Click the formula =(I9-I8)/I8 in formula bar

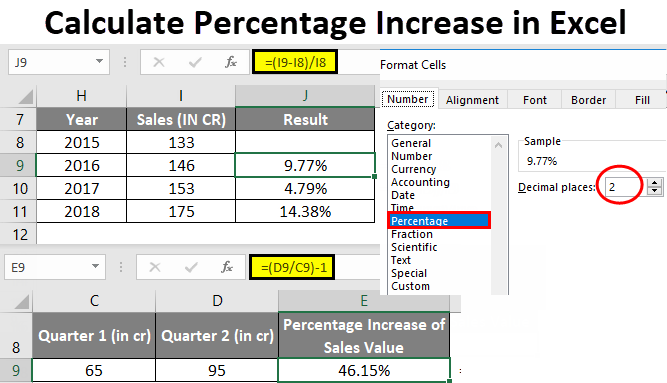coord(295,62)
